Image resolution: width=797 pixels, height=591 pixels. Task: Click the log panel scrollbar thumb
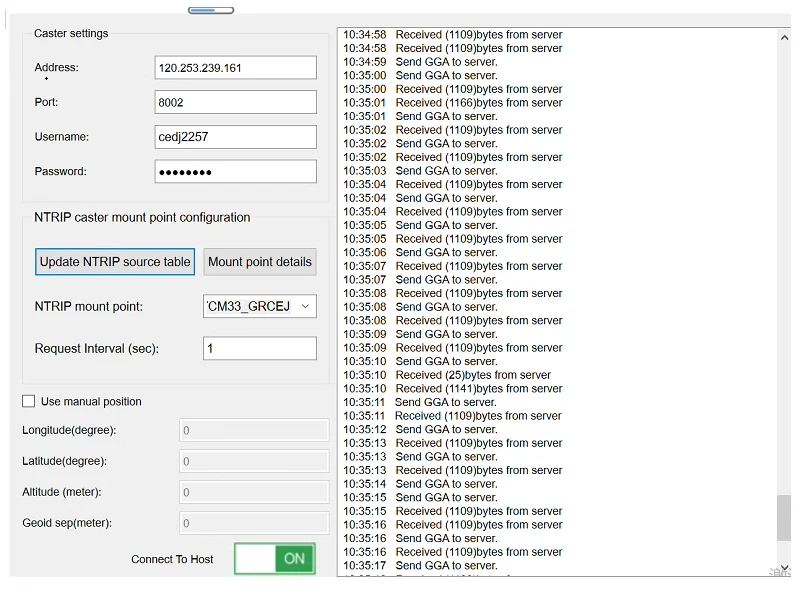pyautogui.click(x=783, y=518)
